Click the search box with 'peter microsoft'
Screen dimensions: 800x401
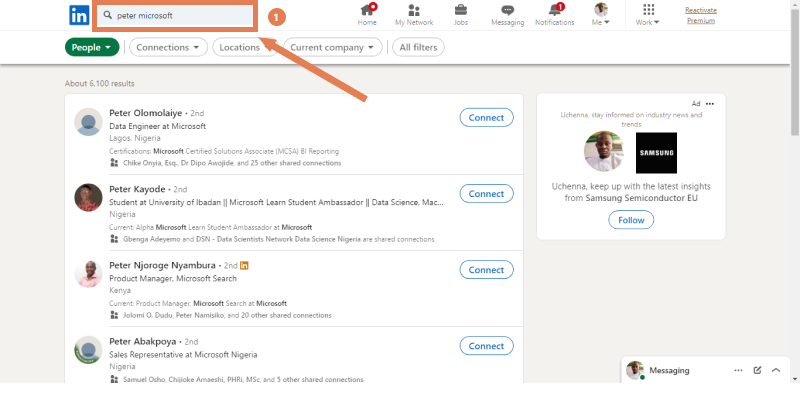tap(176, 15)
